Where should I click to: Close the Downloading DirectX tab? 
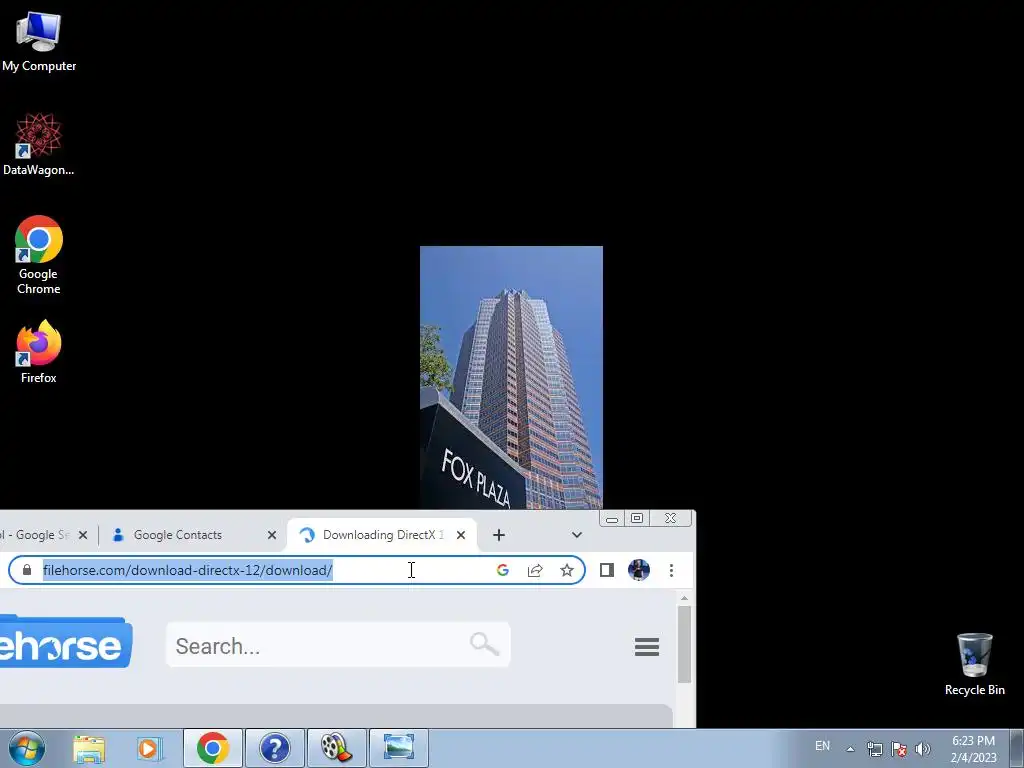[x=461, y=535]
